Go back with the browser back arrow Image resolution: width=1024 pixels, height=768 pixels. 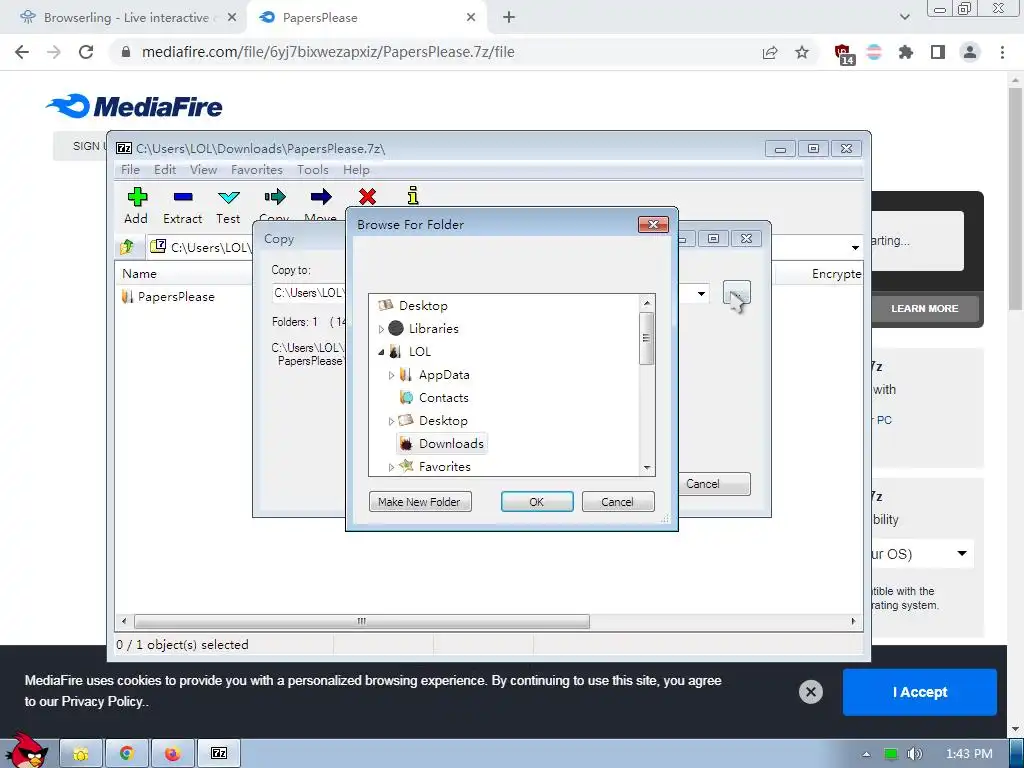pos(22,52)
